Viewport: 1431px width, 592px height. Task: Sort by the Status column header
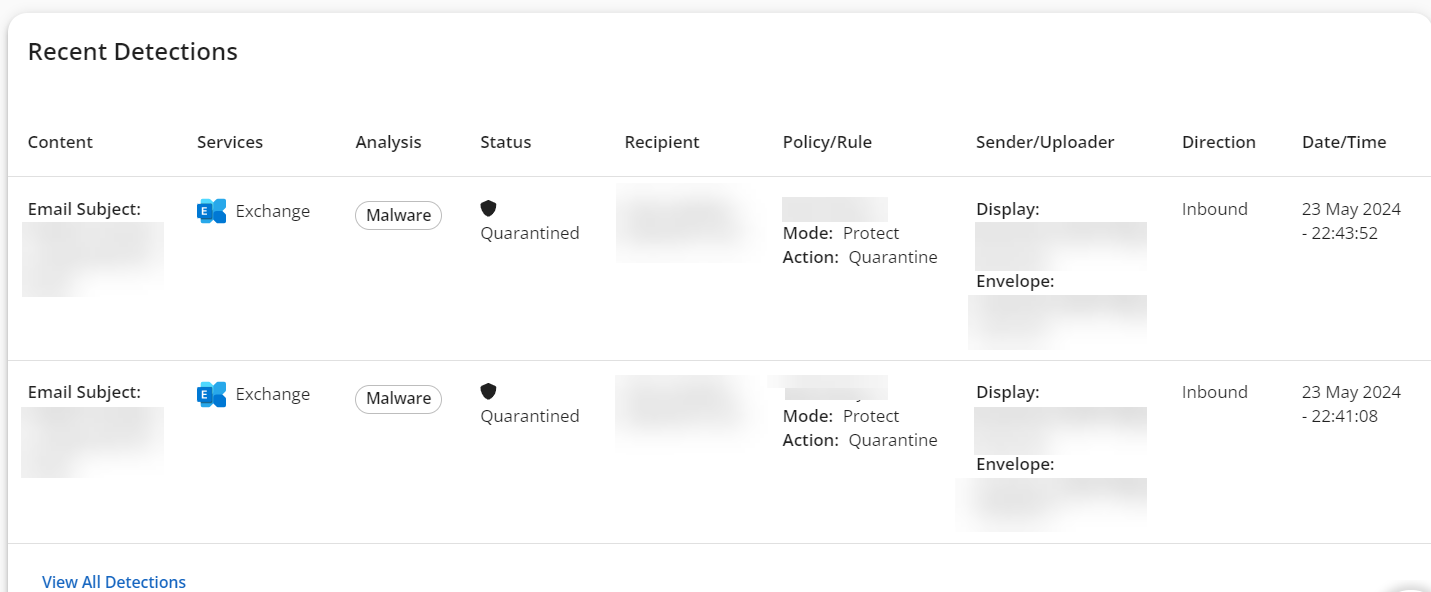[506, 142]
